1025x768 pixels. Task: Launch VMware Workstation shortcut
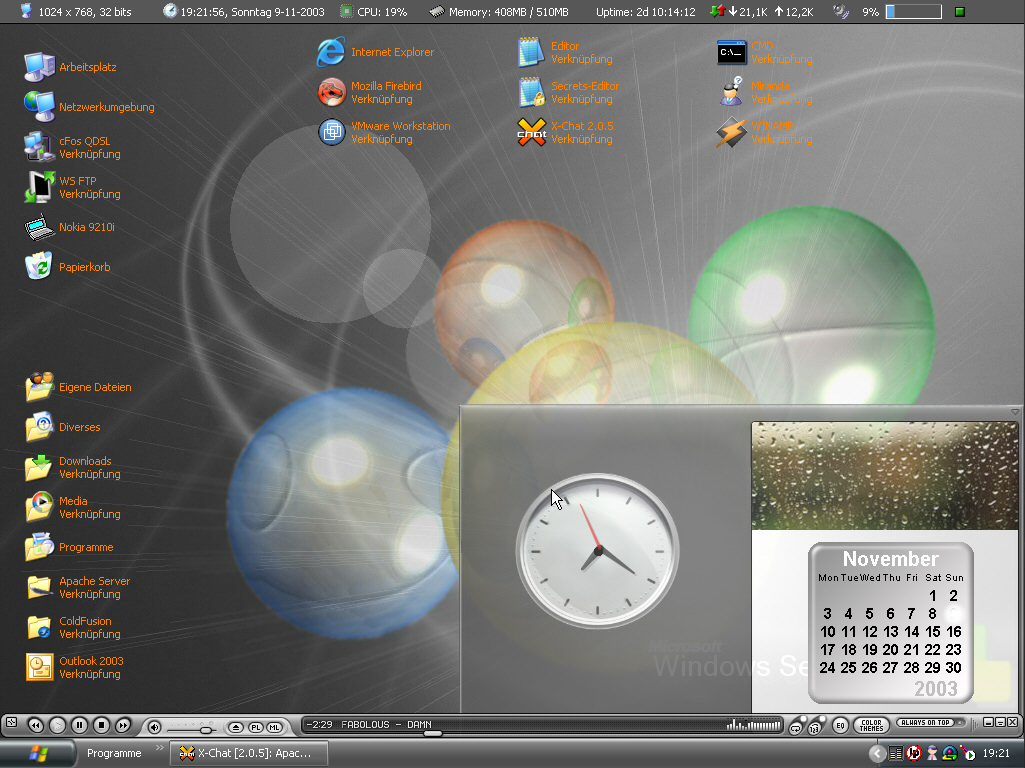[x=332, y=133]
